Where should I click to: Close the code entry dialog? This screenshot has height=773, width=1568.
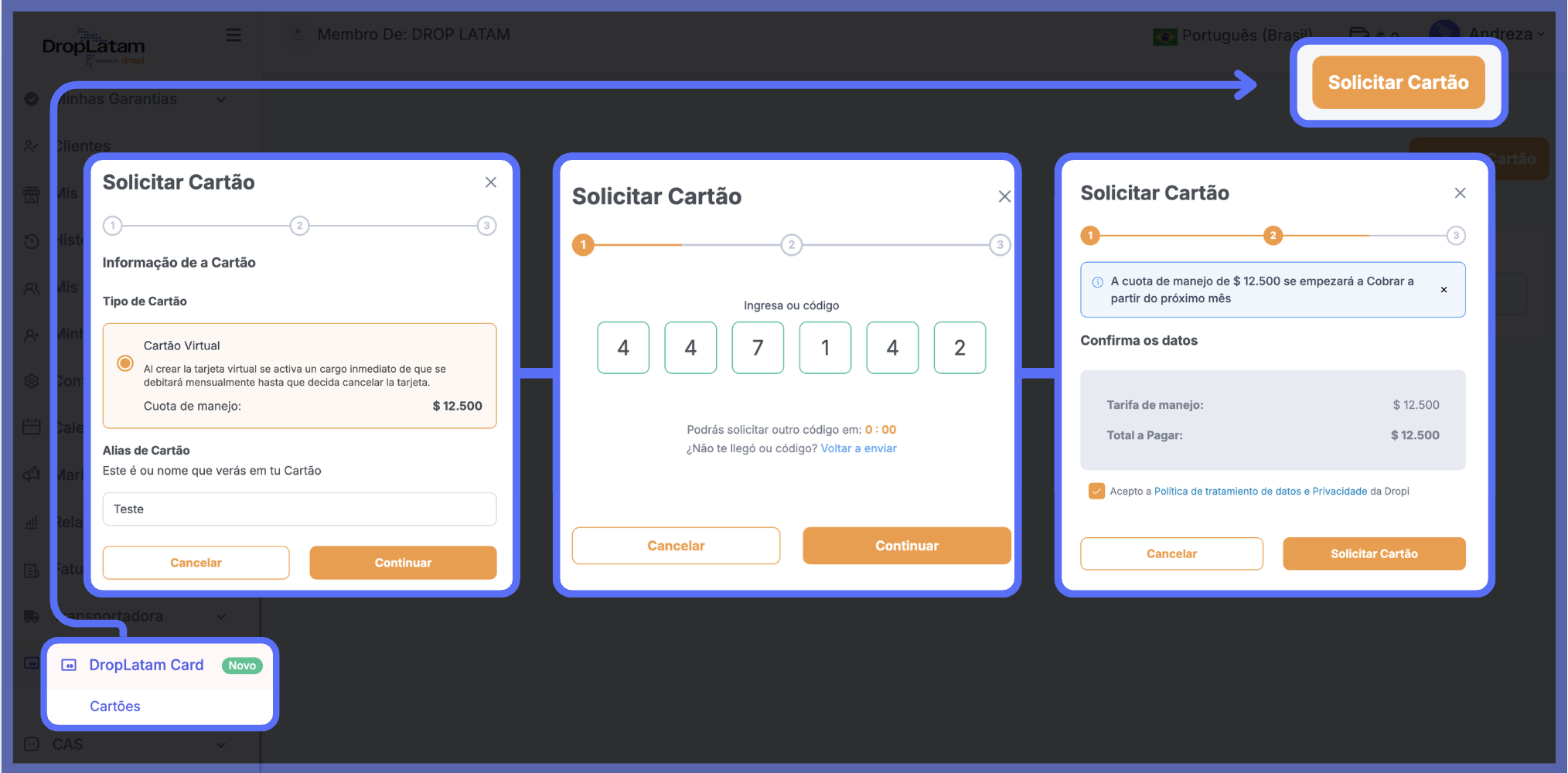coord(1004,197)
